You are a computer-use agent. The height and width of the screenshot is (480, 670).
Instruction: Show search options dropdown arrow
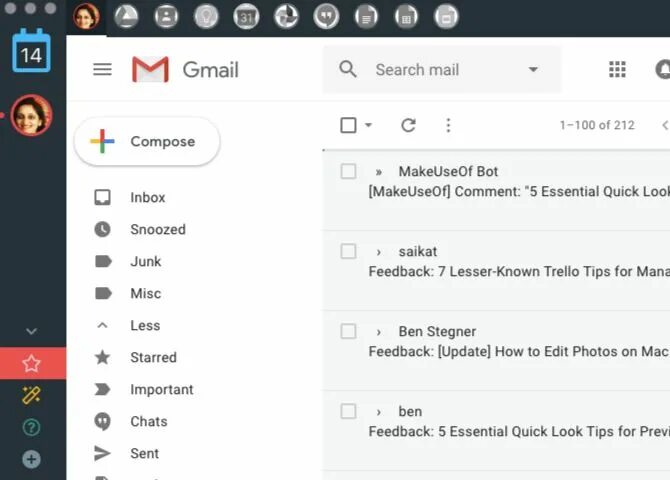pyautogui.click(x=533, y=69)
